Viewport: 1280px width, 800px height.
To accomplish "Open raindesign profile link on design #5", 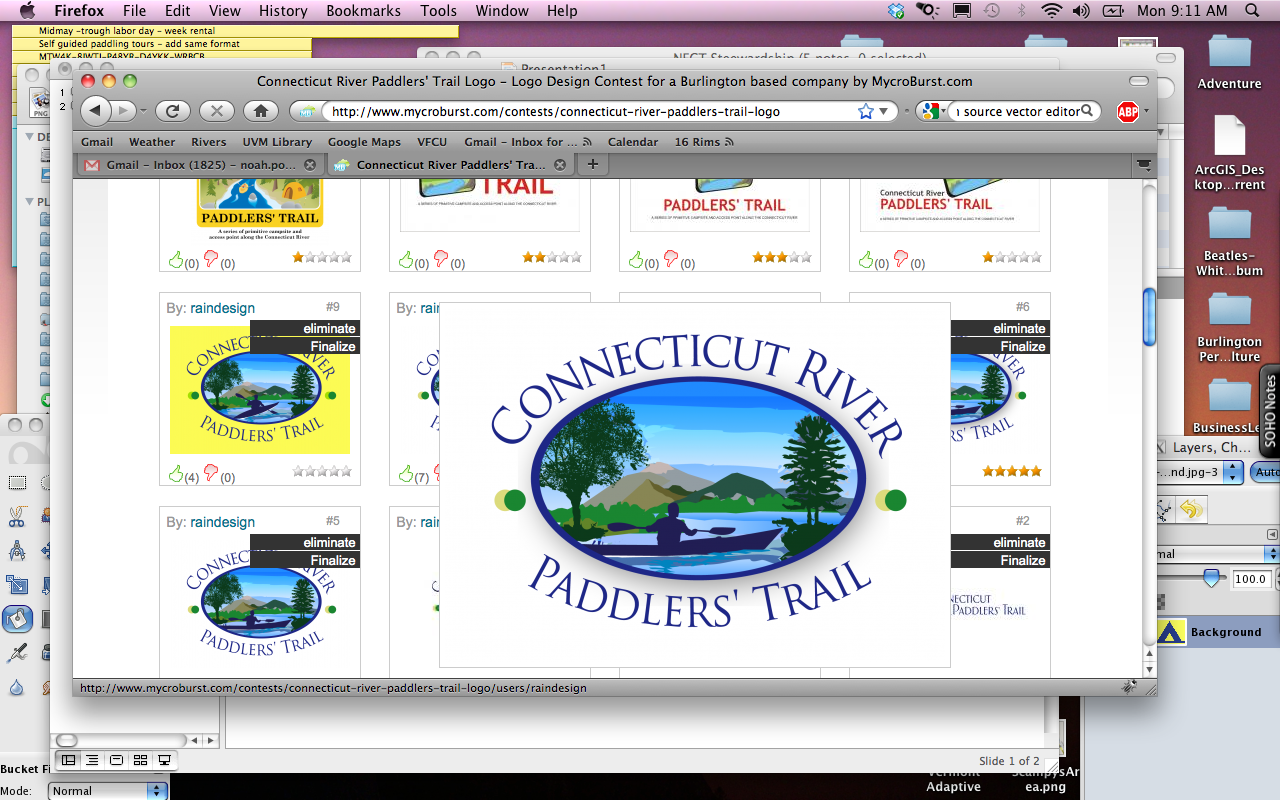I will 222,522.
